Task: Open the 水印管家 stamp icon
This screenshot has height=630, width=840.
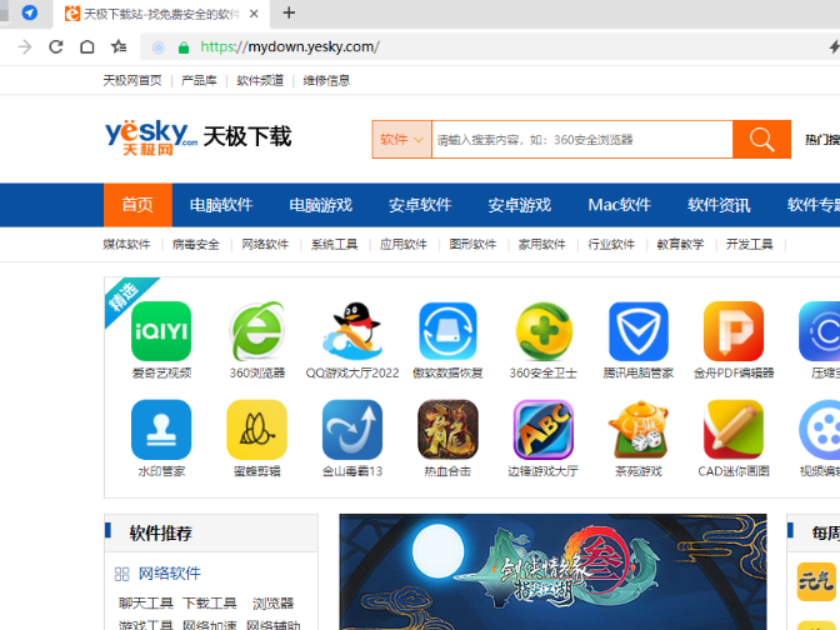Action: 161,430
